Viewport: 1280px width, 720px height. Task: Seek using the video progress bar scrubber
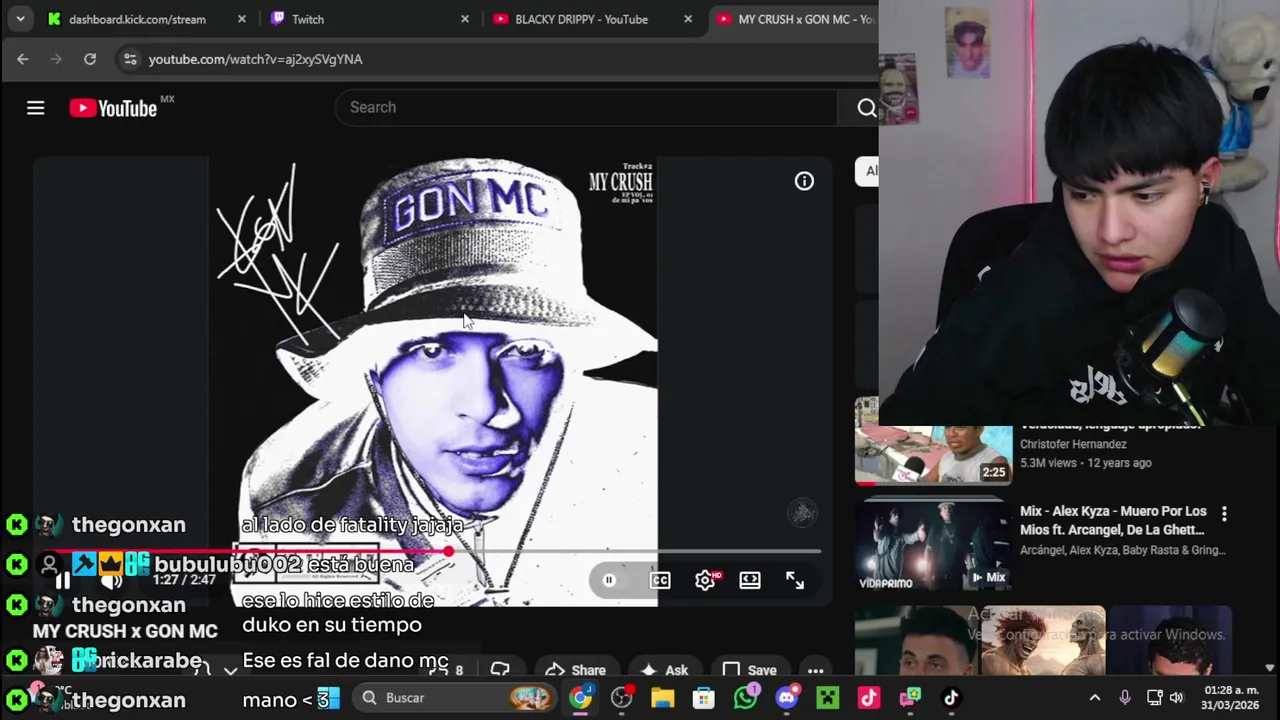pyautogui.click(x=448, y=551)
